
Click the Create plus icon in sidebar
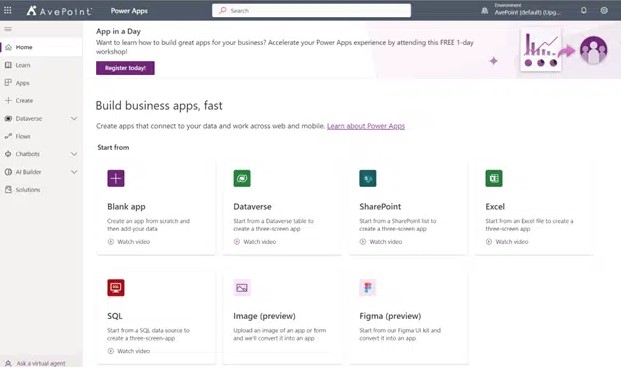click(8, 101)
